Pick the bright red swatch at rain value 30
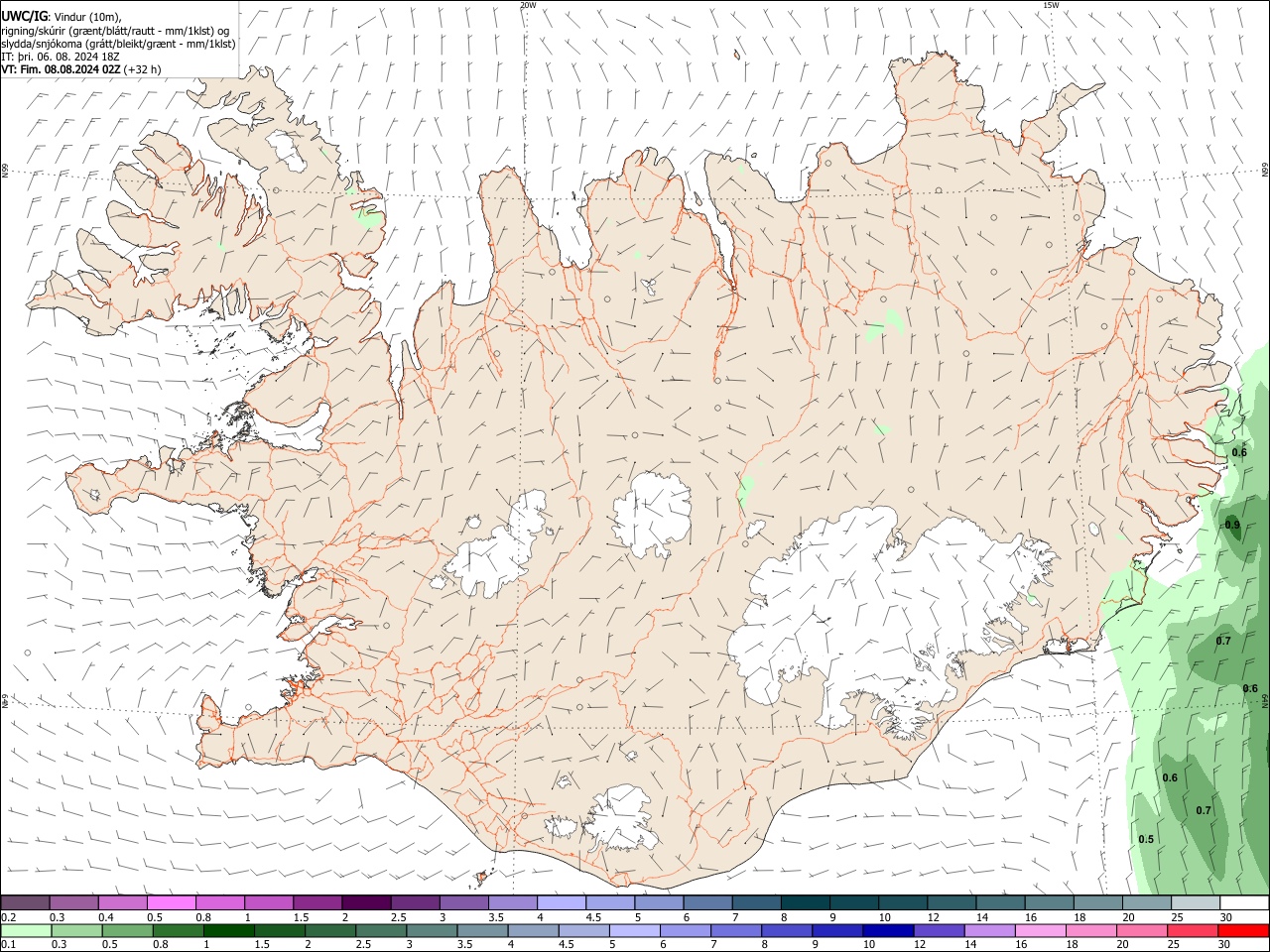This screenshot has height=952, width=1270. (x=1243, y=930)
